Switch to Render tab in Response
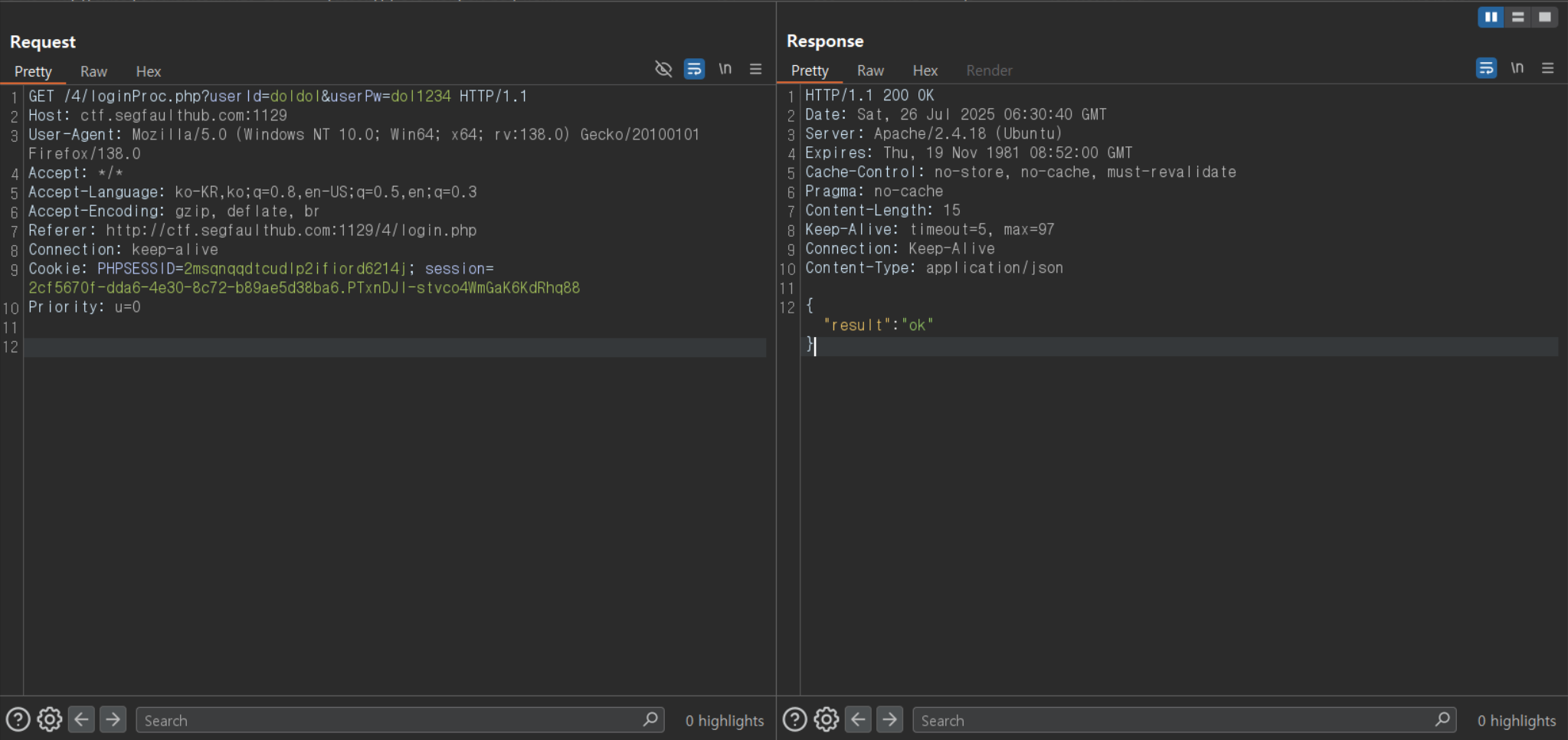The height and width of the screenshot is (740, 1568). click(989, 70)
